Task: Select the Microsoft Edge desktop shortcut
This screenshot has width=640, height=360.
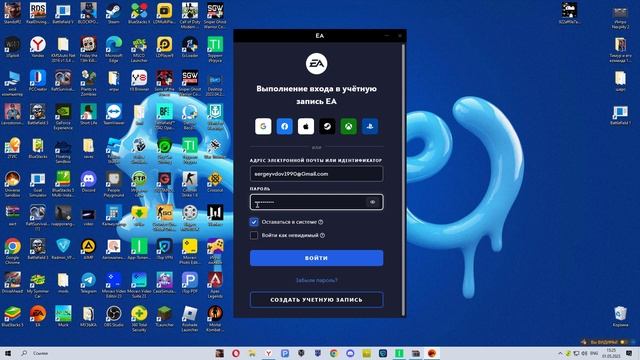Action: click(x=113, y=49)
